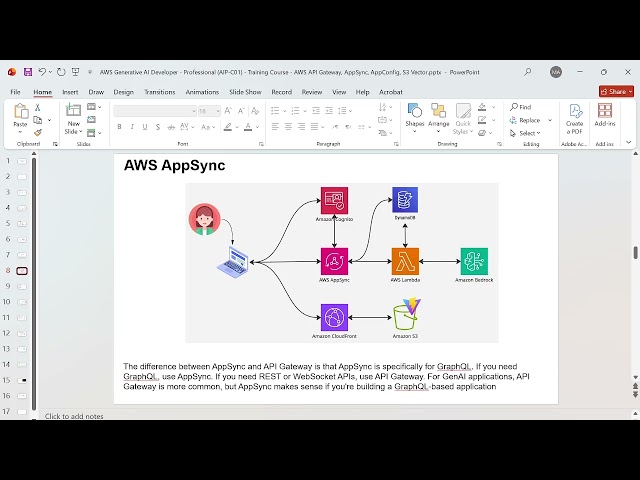
Task: Open the Shapes gallery
Action: (x=415, y=119)
